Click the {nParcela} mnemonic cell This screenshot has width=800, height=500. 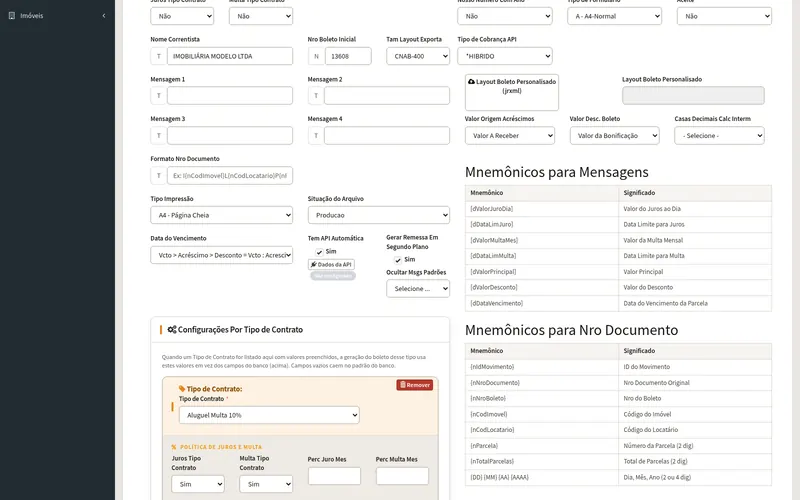pyautogui.click(x=541, y=446)
